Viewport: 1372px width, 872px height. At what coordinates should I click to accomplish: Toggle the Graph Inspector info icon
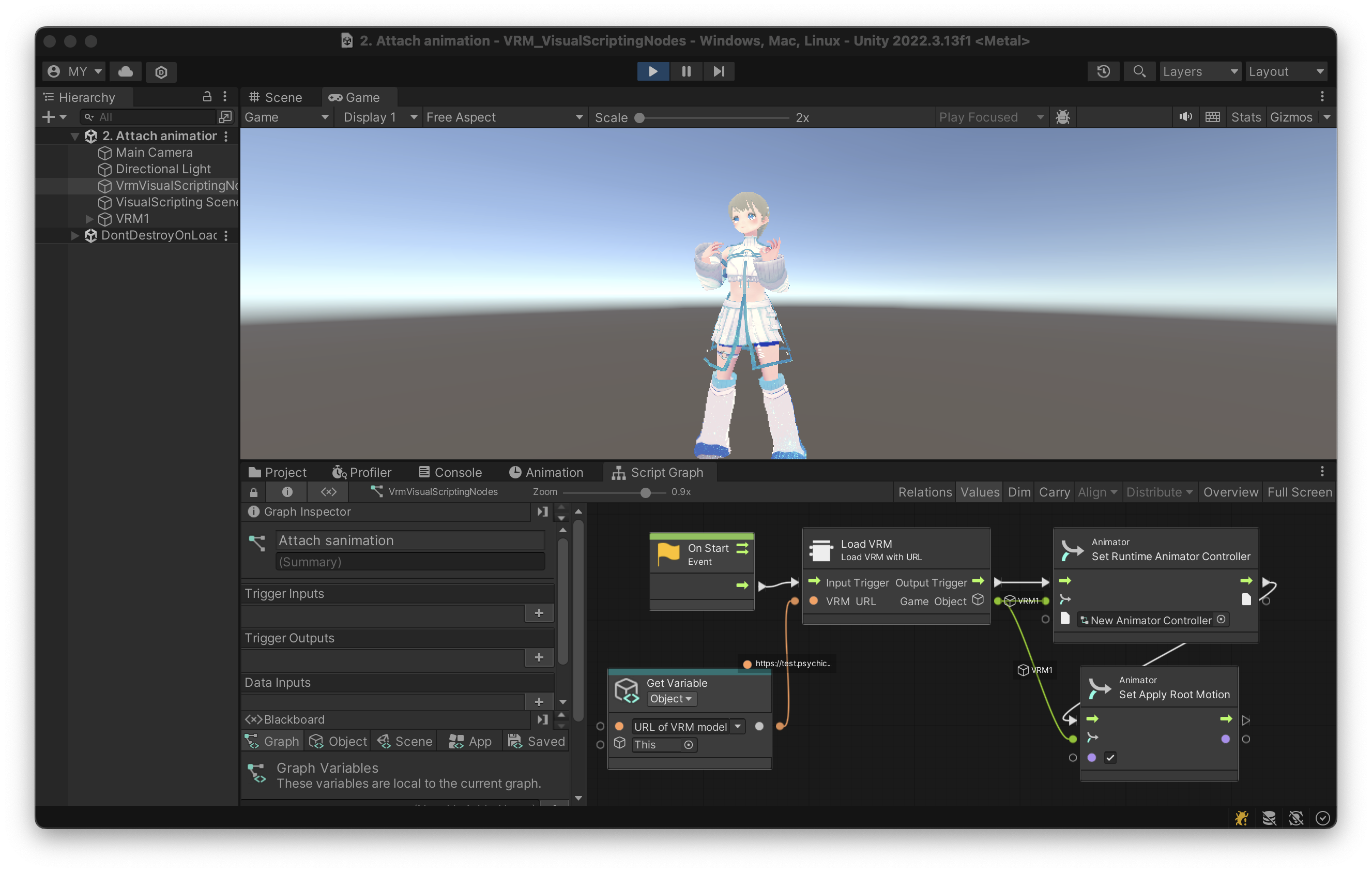click(286, 492)
